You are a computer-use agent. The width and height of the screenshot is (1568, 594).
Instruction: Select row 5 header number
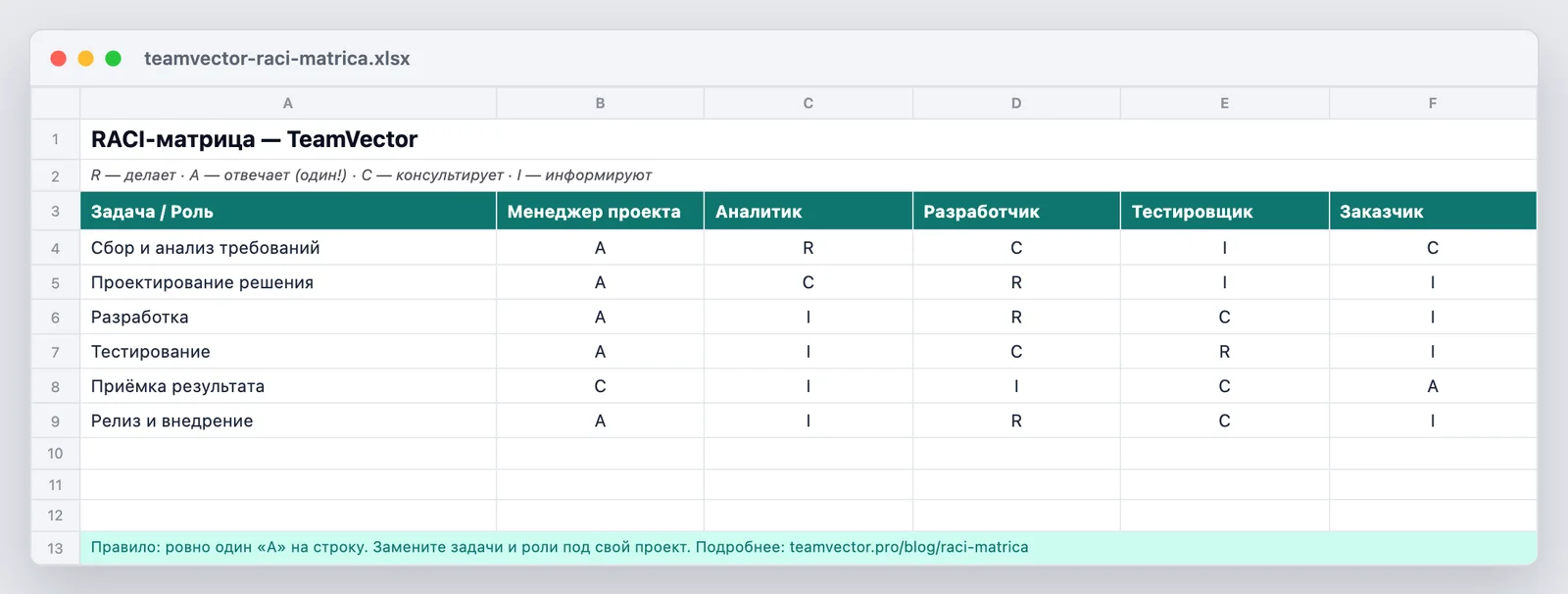pos(55,282)
